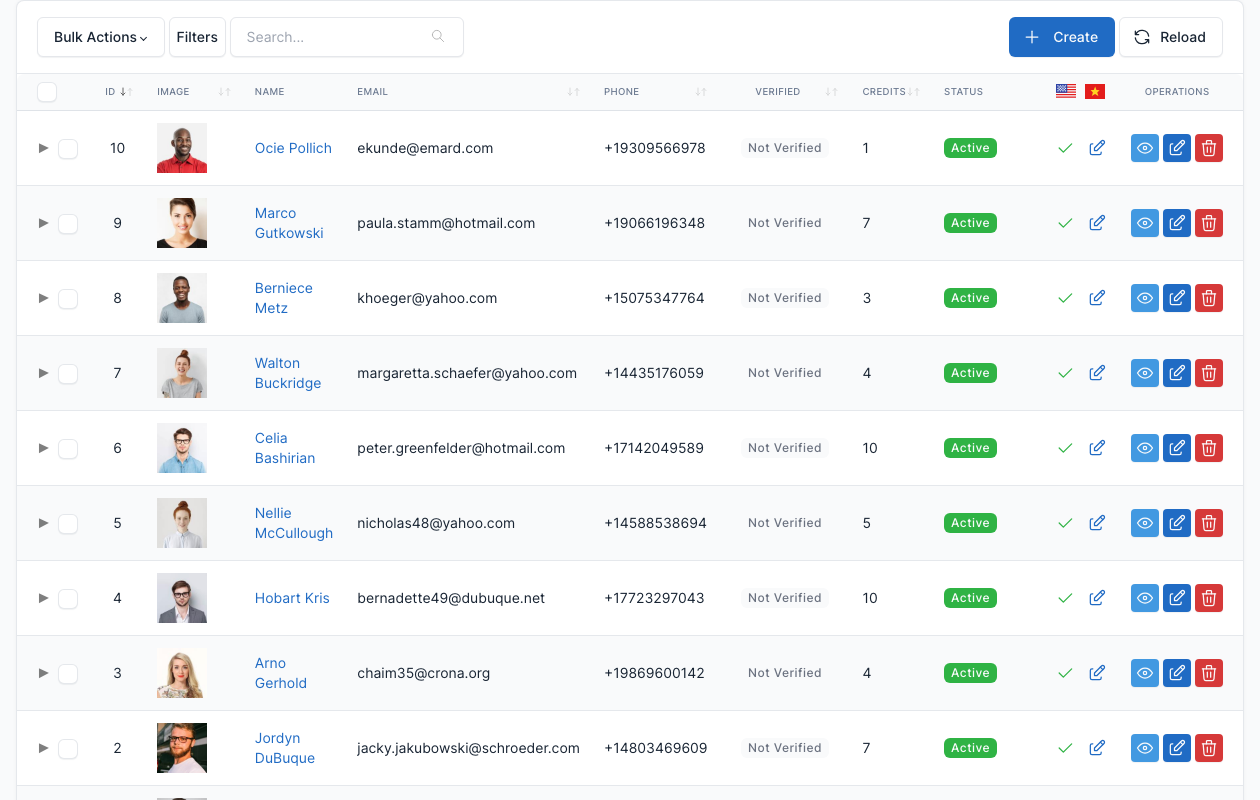Select the row for Walton Buckridge
This screenshot has width=1260, height=800.
(68, 374)
